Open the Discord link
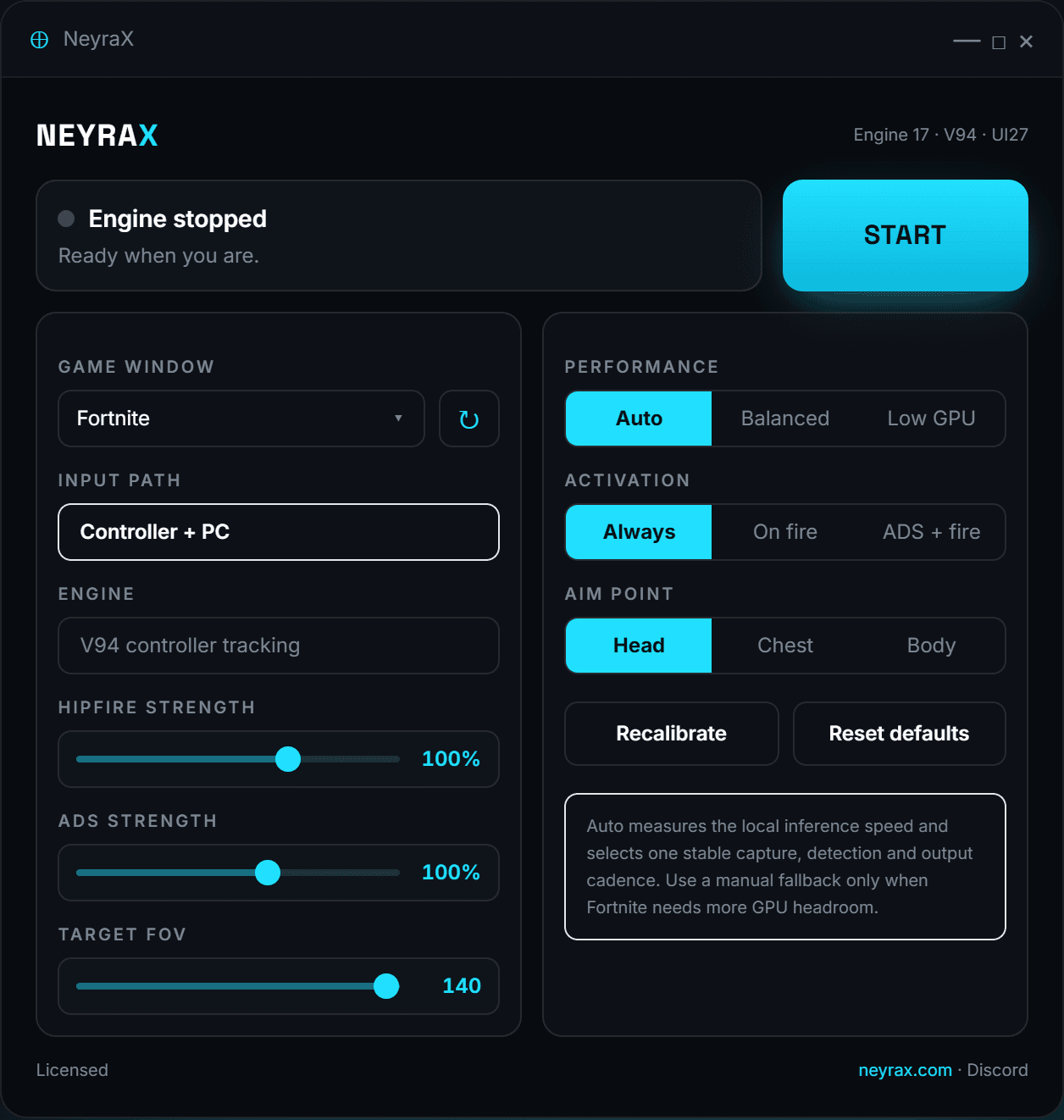 point(997,1070)
